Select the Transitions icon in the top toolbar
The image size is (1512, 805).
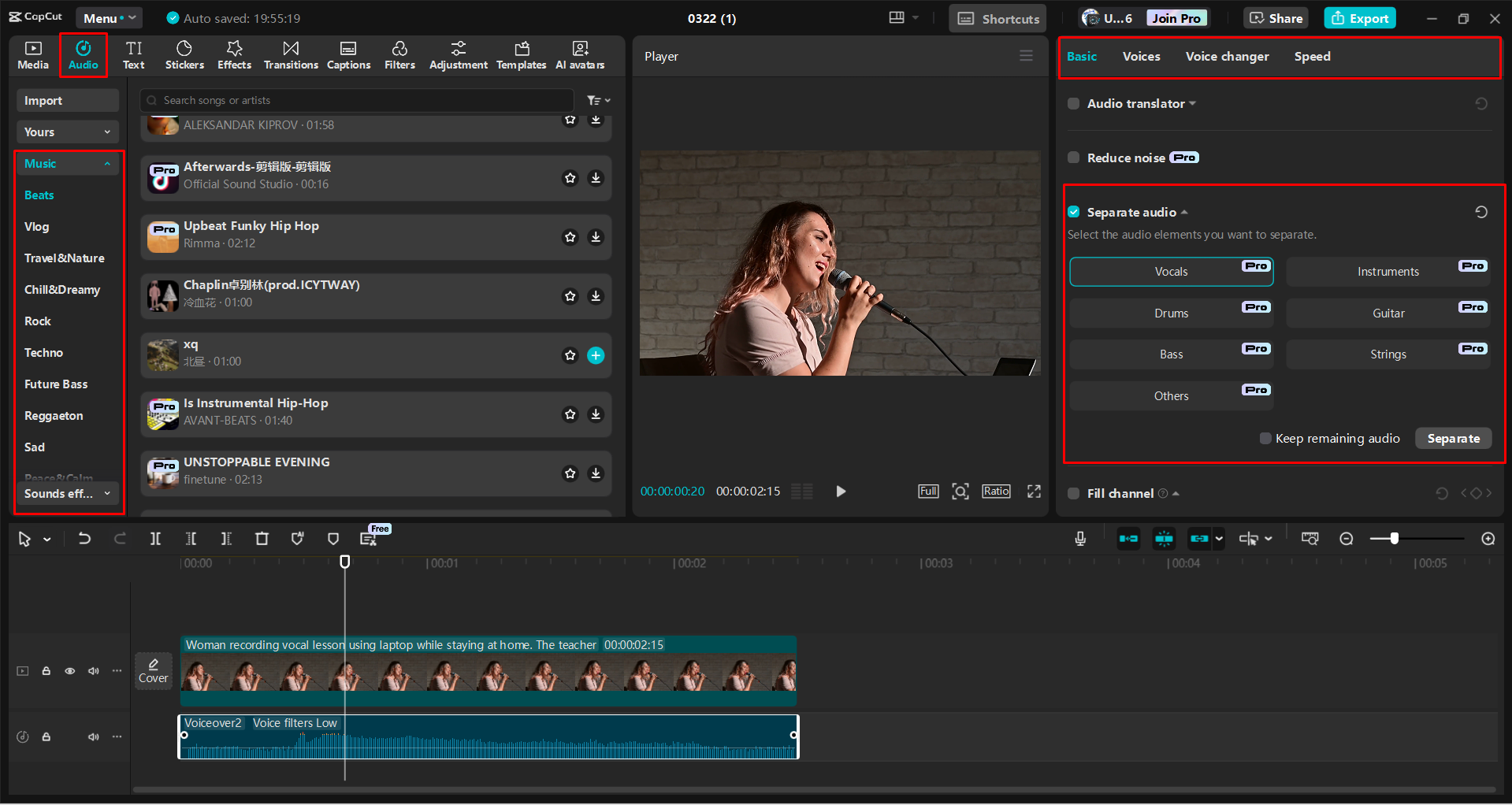[291, 54]
